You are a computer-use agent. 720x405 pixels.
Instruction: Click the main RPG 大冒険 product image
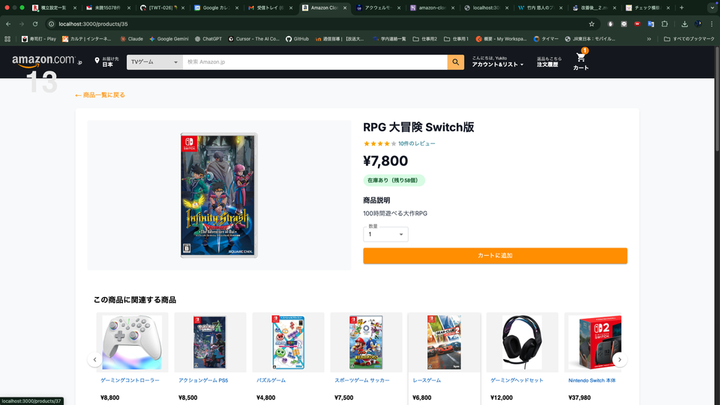tap(219, 195)
